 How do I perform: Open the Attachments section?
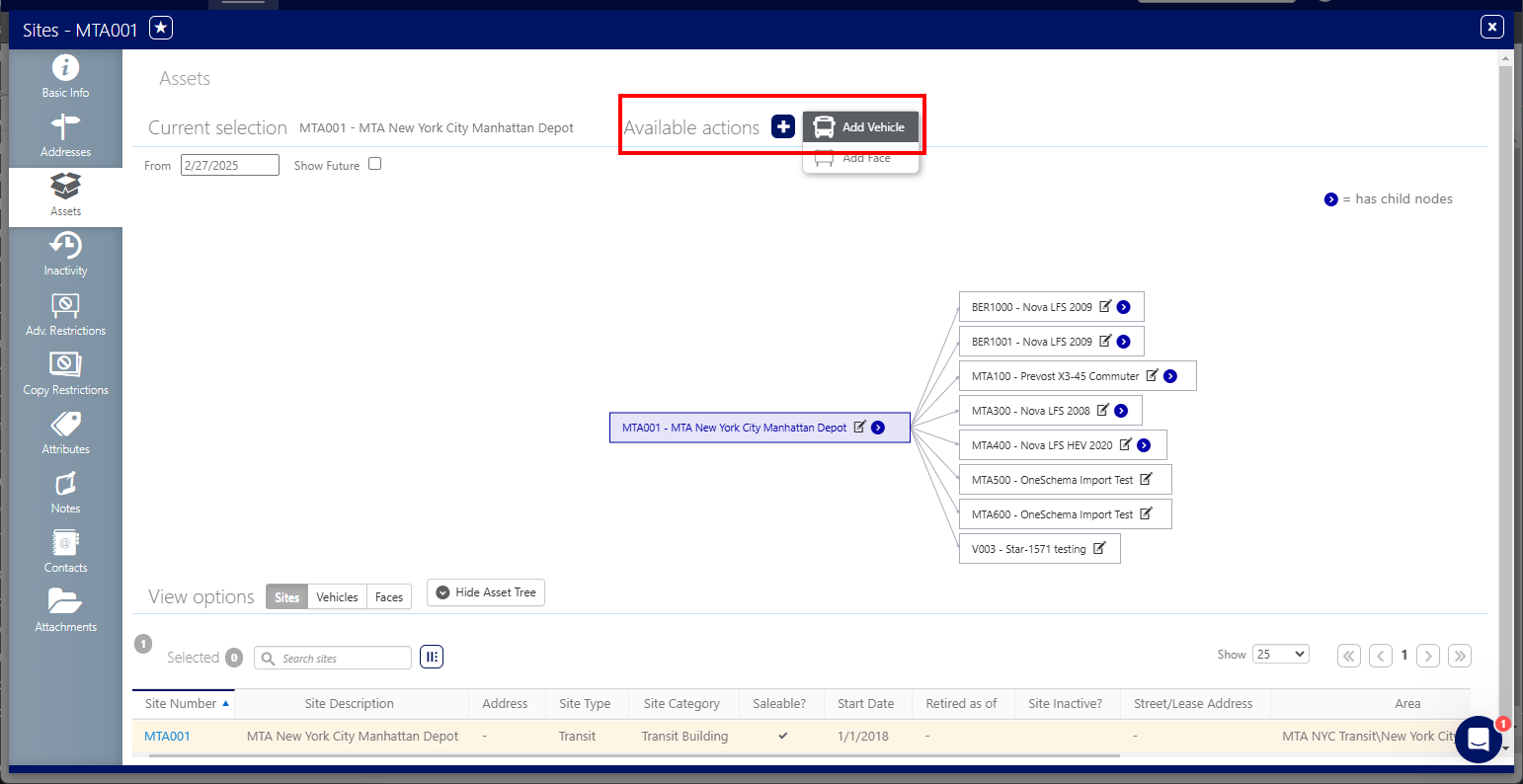pos(65,611)
